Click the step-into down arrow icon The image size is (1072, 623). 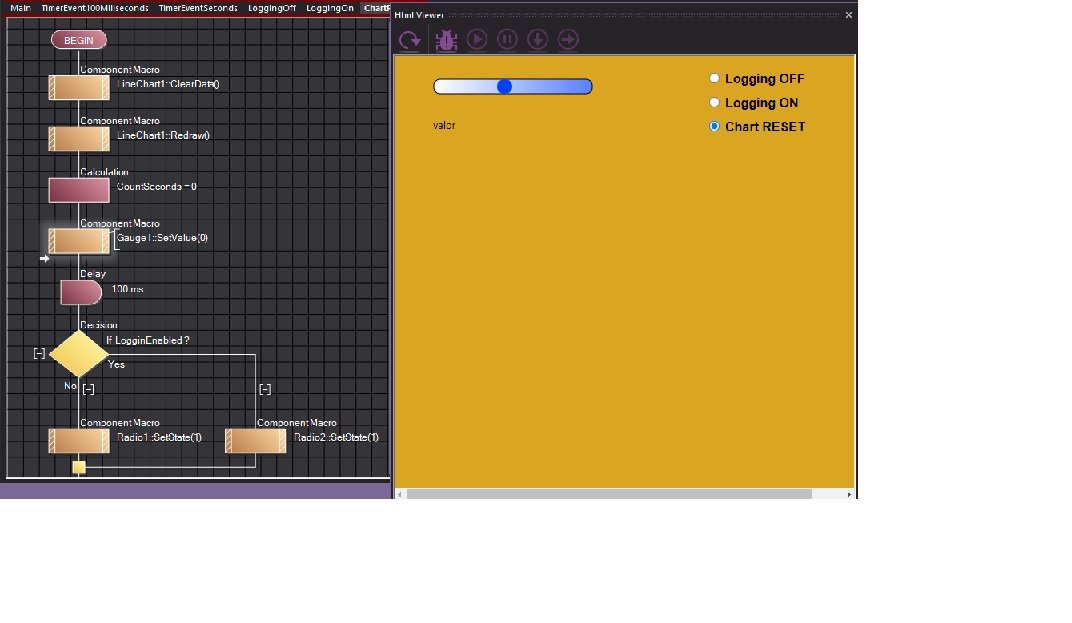pyautogui.click(x=537, y=40)
